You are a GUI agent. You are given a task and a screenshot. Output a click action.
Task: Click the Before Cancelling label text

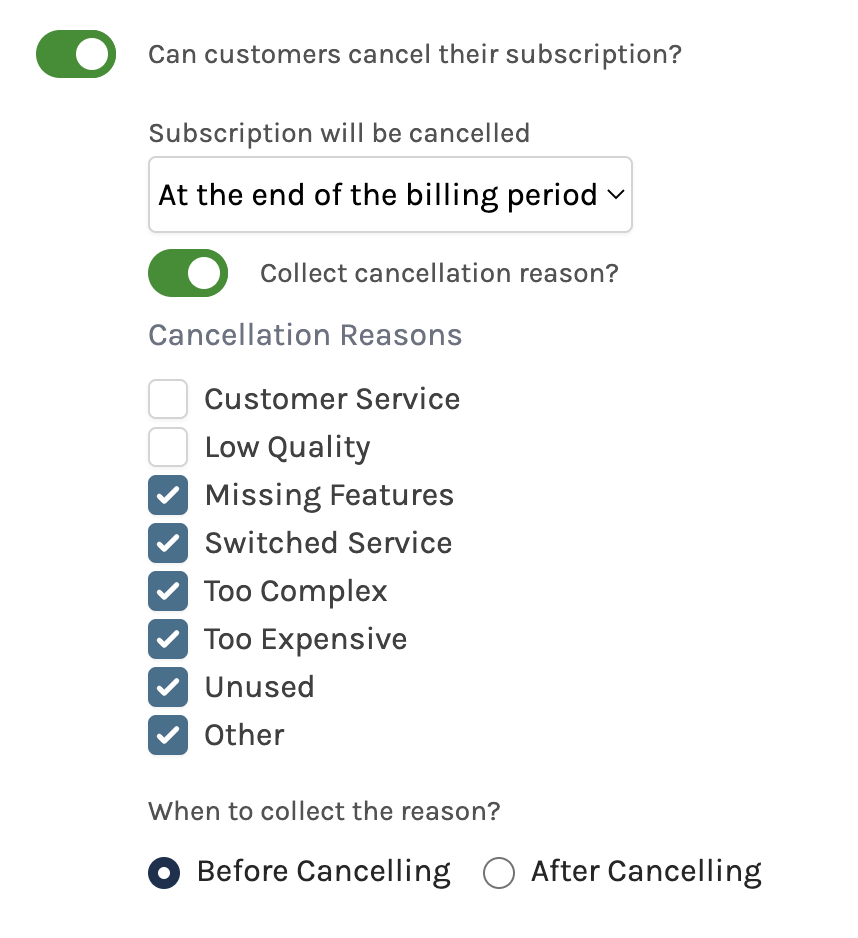click(x=324, y=872)
